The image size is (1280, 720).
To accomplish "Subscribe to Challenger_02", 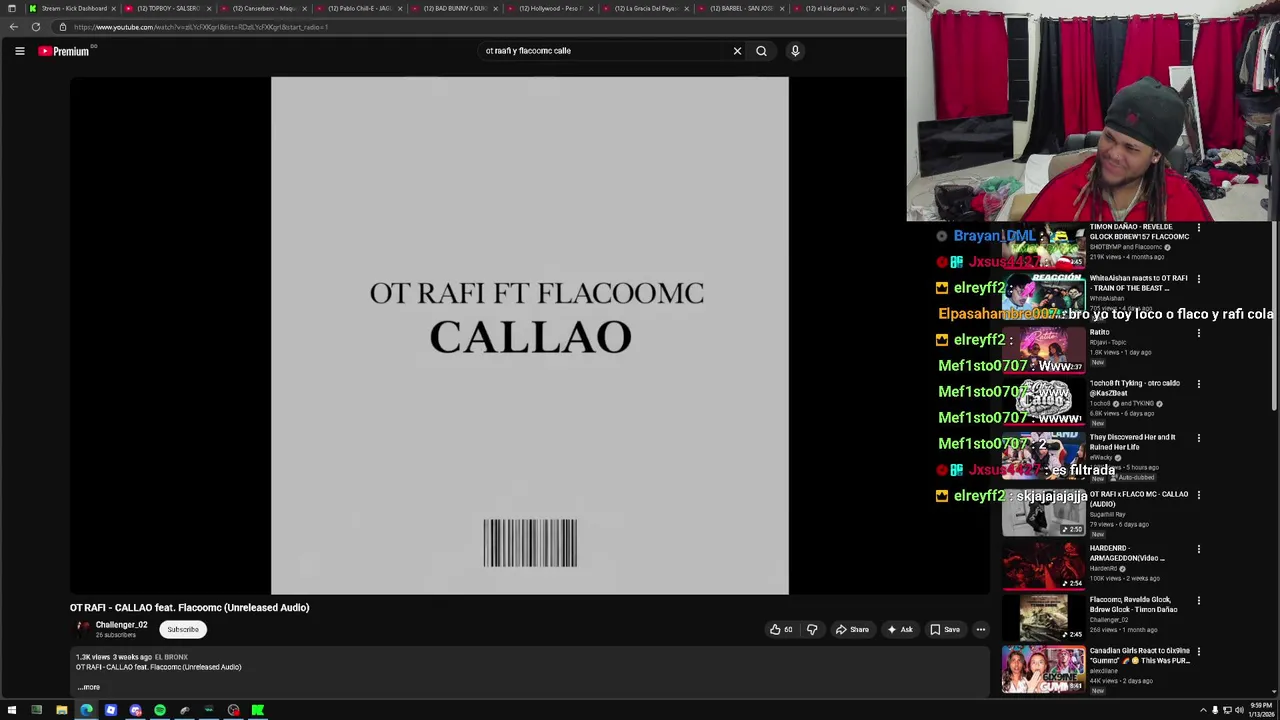I will coord(183,629).
